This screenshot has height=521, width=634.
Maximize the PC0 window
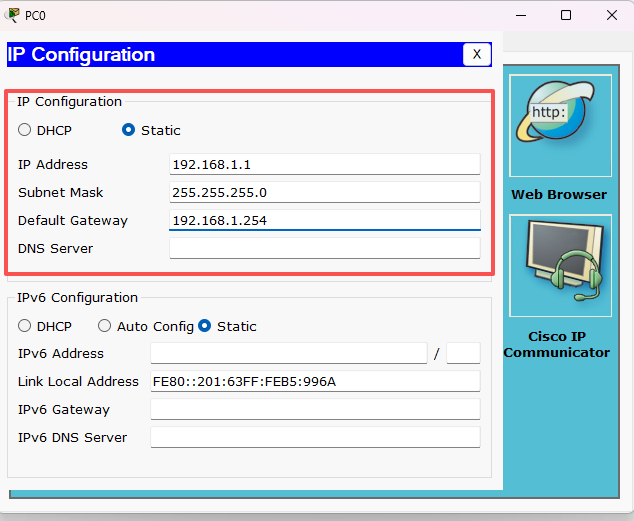click(566, 15)
